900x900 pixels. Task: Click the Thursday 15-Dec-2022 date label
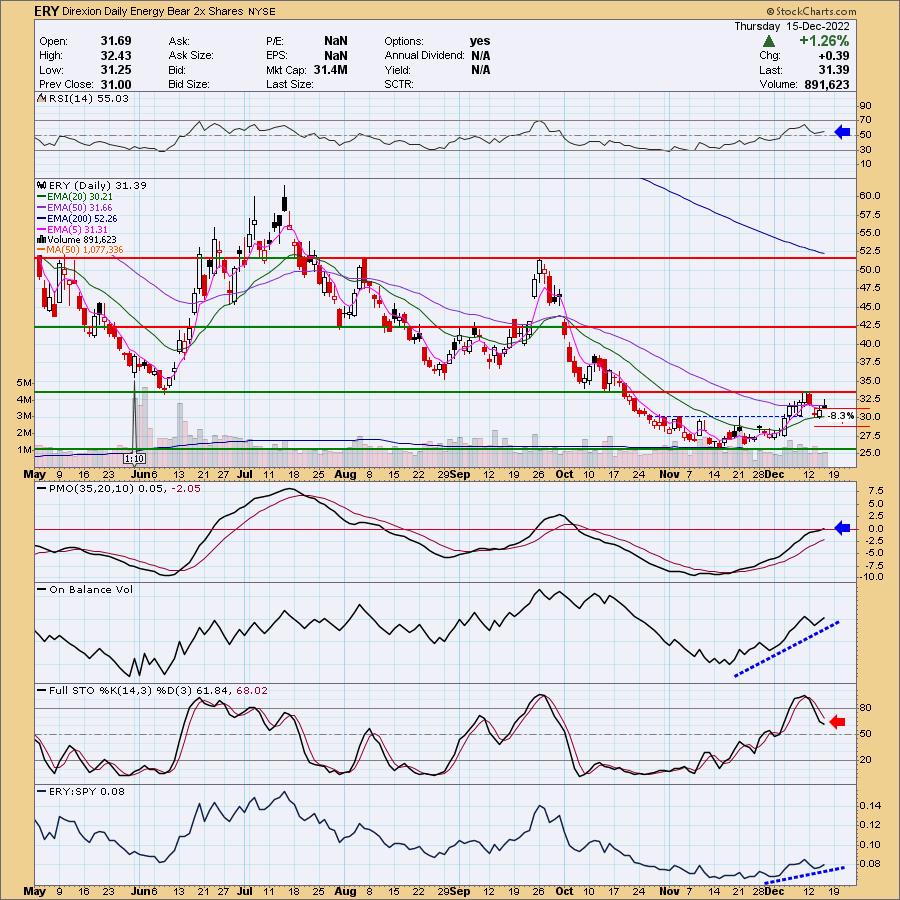point(792,26)
